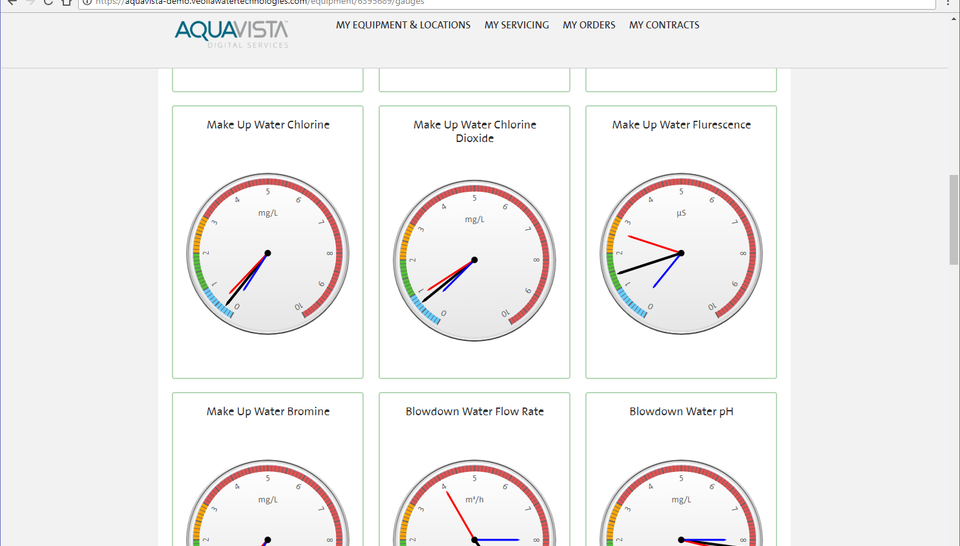
Task: Select the Make Up Water Bromine gauge
Action: point(268,503)
